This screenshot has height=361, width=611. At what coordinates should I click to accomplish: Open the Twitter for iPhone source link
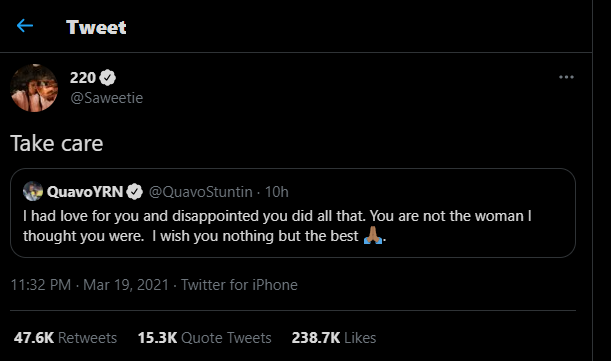[239, 285]
